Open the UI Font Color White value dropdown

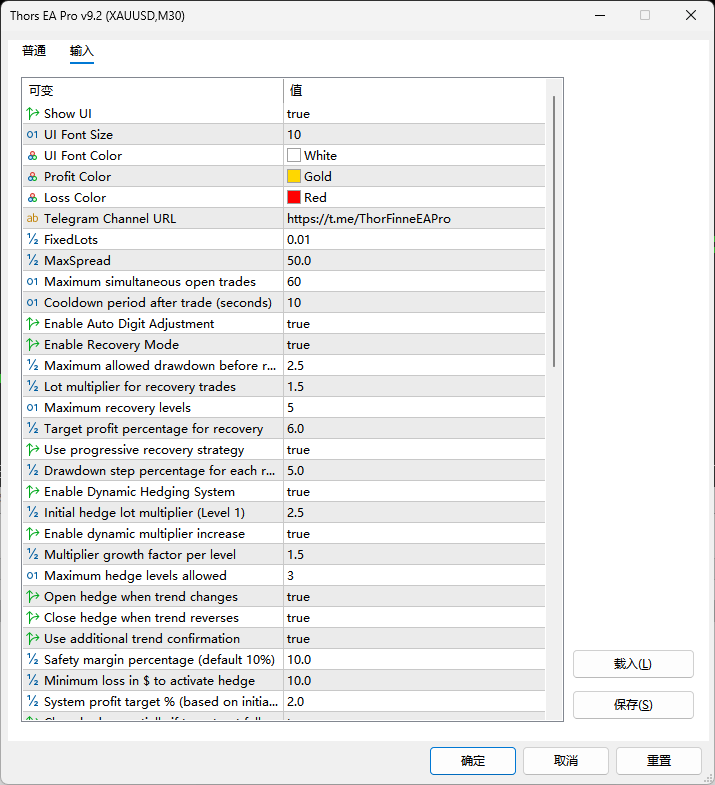pyautogui.click(x=414, y=156)
